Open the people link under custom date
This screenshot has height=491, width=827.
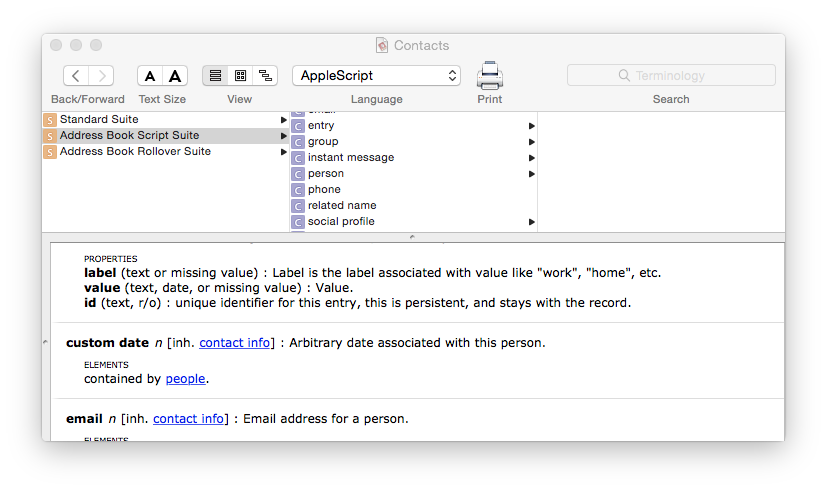[x=185, y=379]
